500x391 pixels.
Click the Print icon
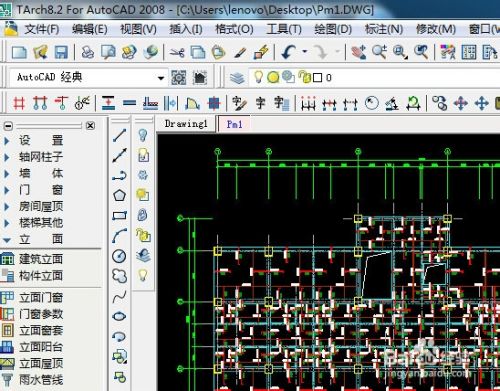pyautogui.click(x=87, y=52)
